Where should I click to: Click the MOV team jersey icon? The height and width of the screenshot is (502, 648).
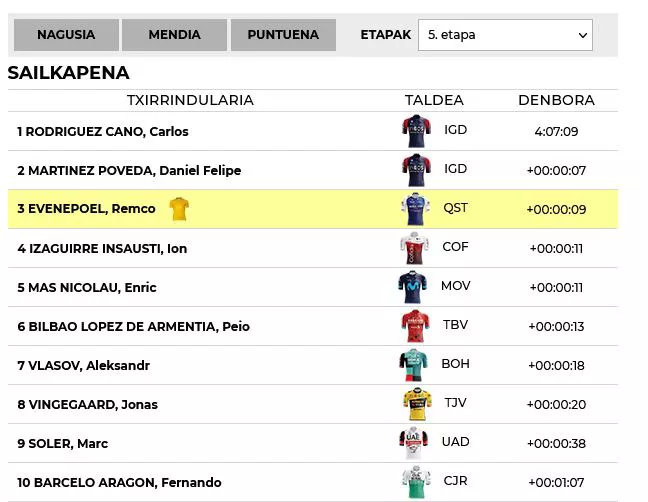(x=415, y=287)
